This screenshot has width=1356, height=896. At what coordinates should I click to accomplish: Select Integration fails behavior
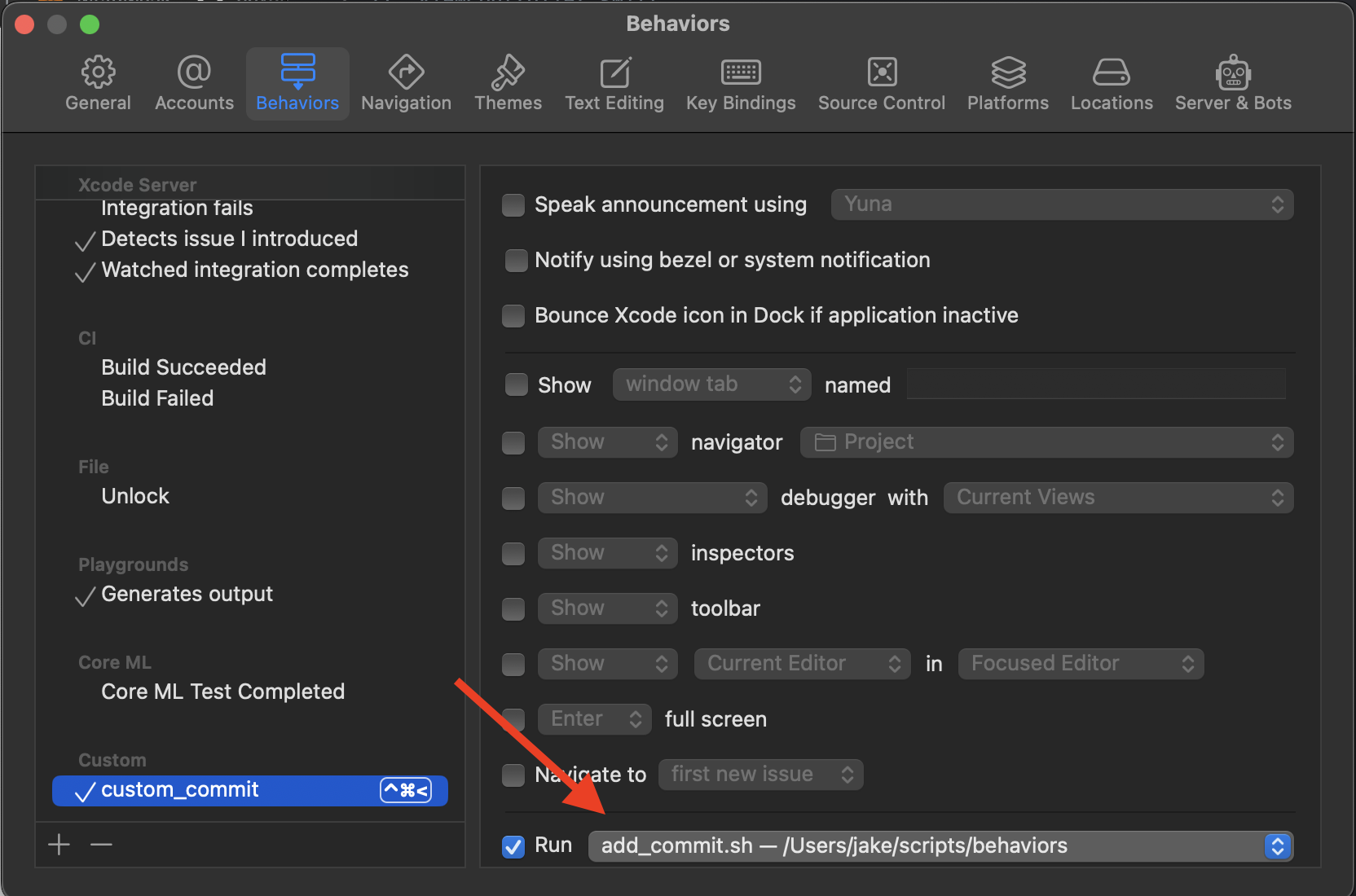point(177,209)
